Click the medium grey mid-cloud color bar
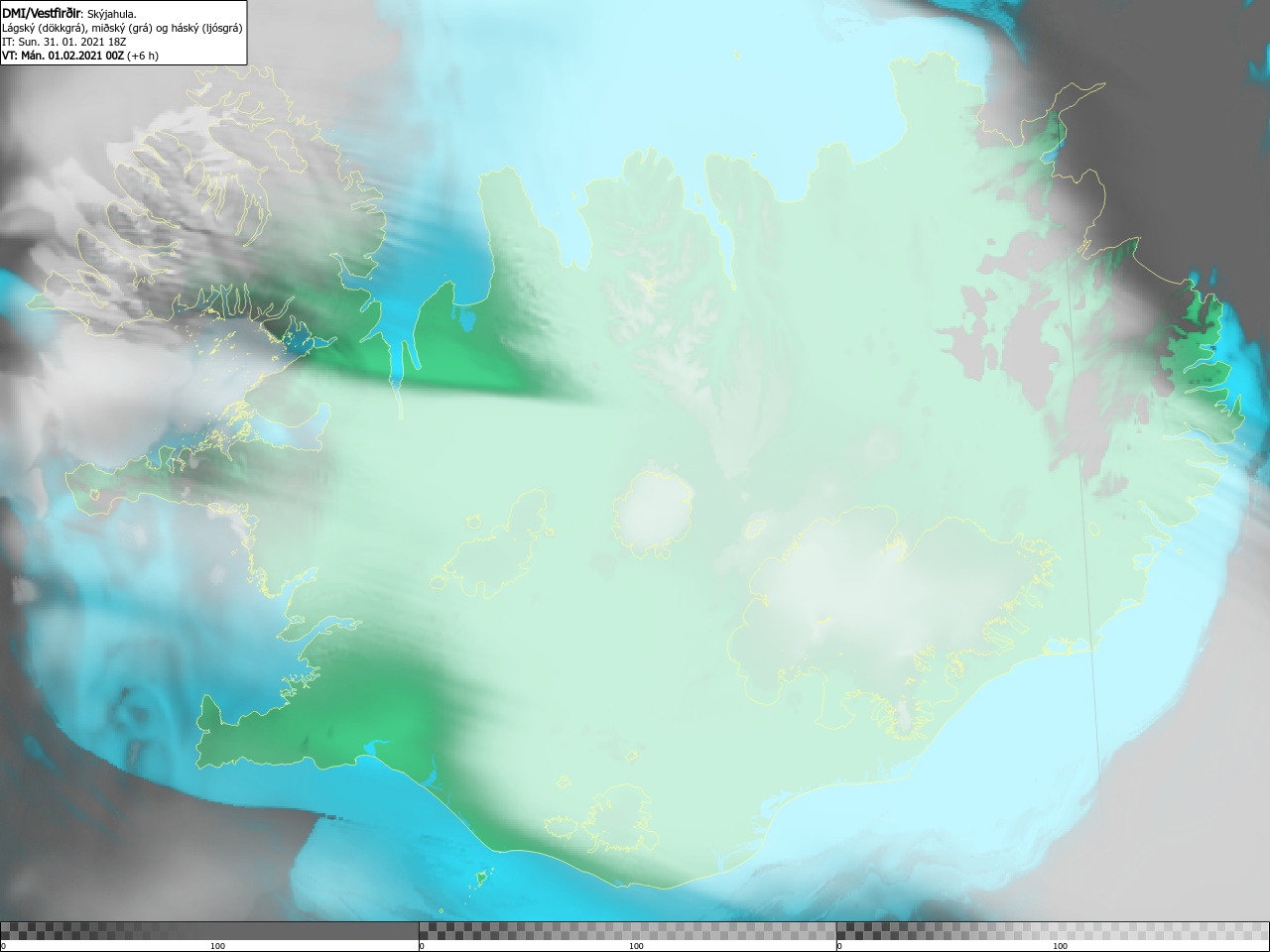1270x952 pixels. click(x=627, y=931)
